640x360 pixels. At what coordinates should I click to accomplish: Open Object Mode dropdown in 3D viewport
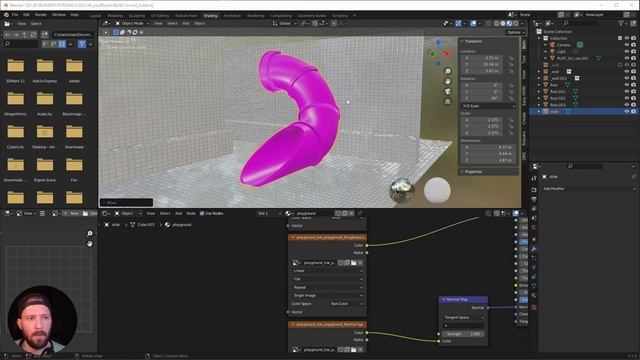132,23
